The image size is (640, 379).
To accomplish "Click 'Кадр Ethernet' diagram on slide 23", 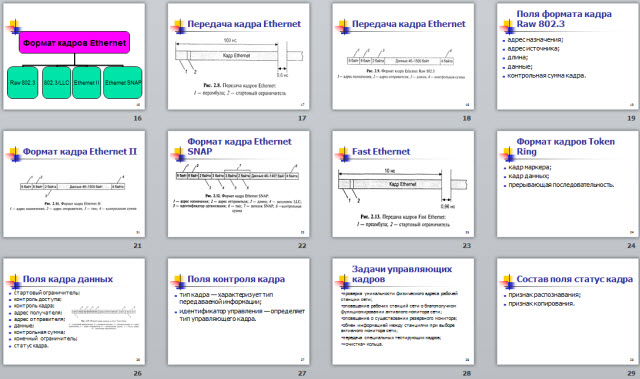I will click(402, 184).
